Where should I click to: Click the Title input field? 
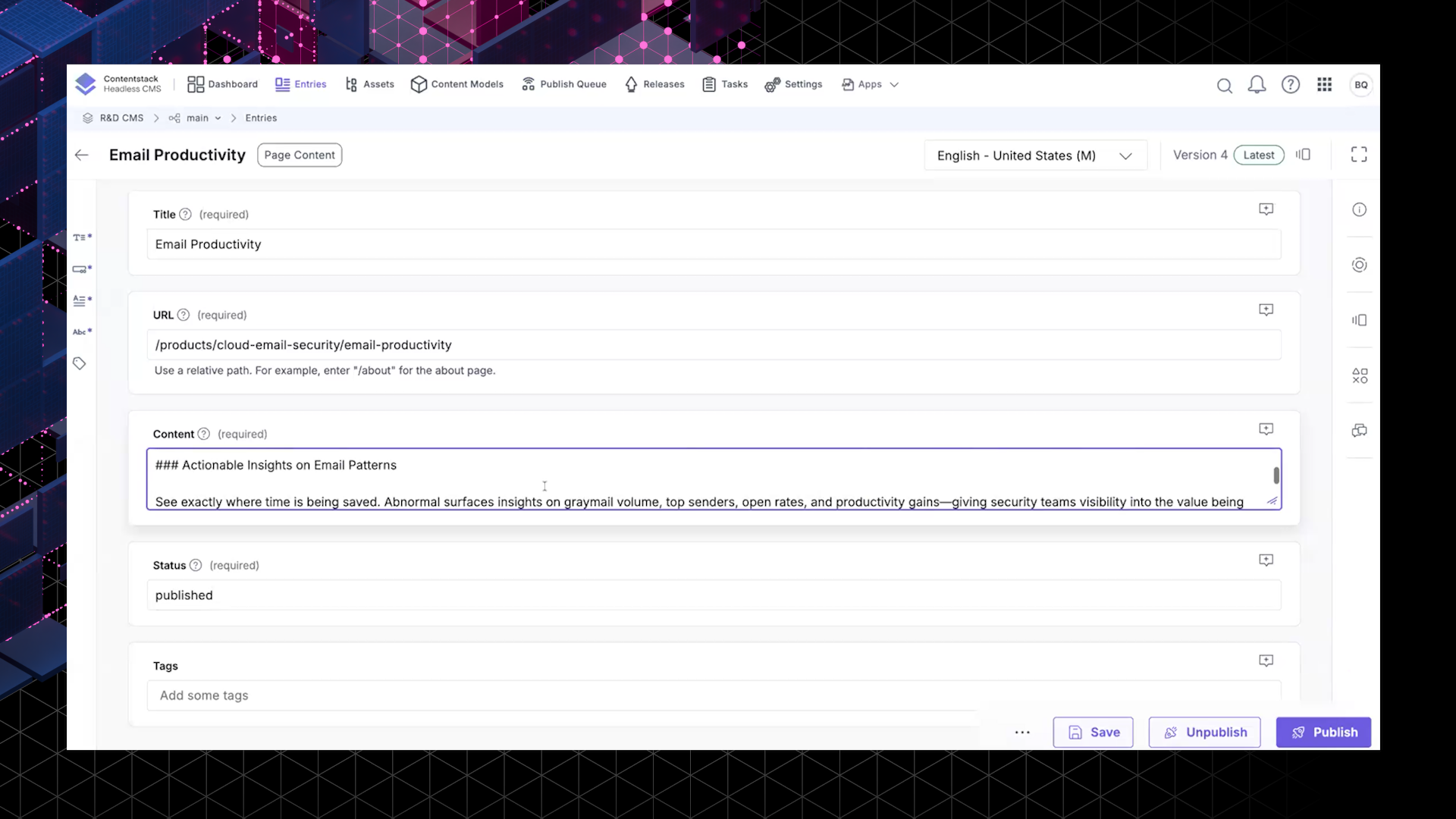(x=714, y=244)
